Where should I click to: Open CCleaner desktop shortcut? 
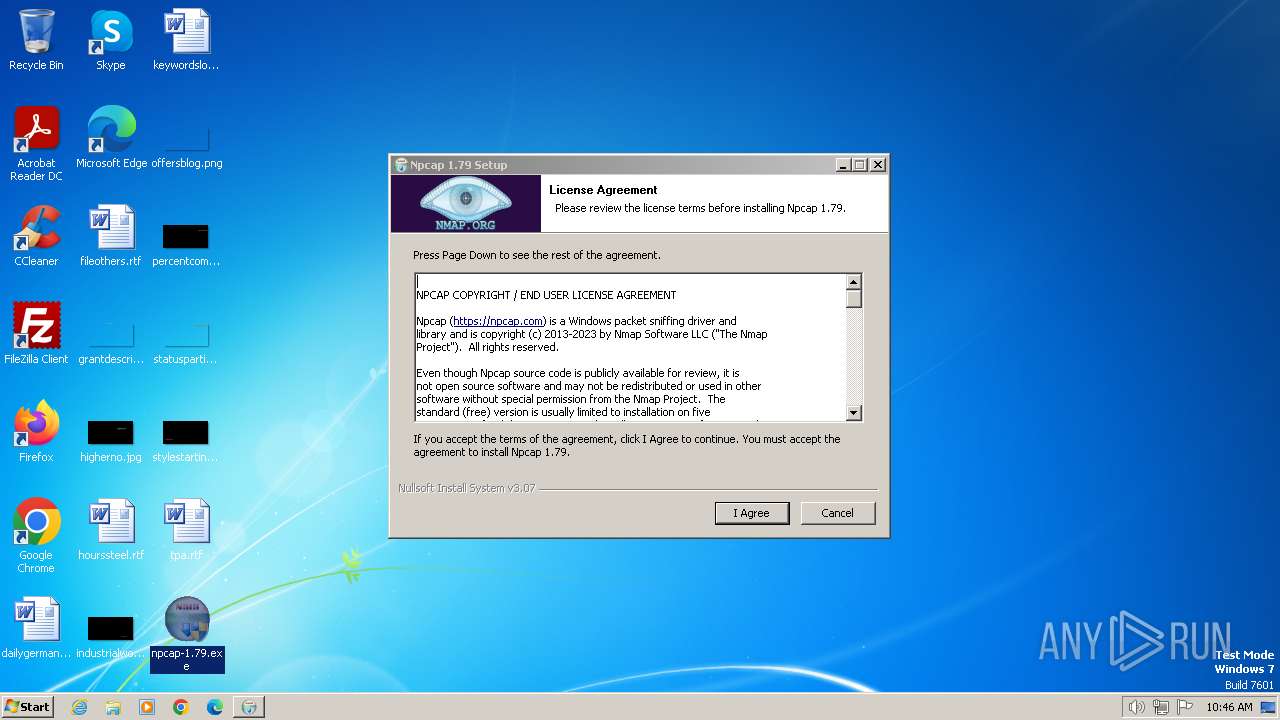[36, 236]
